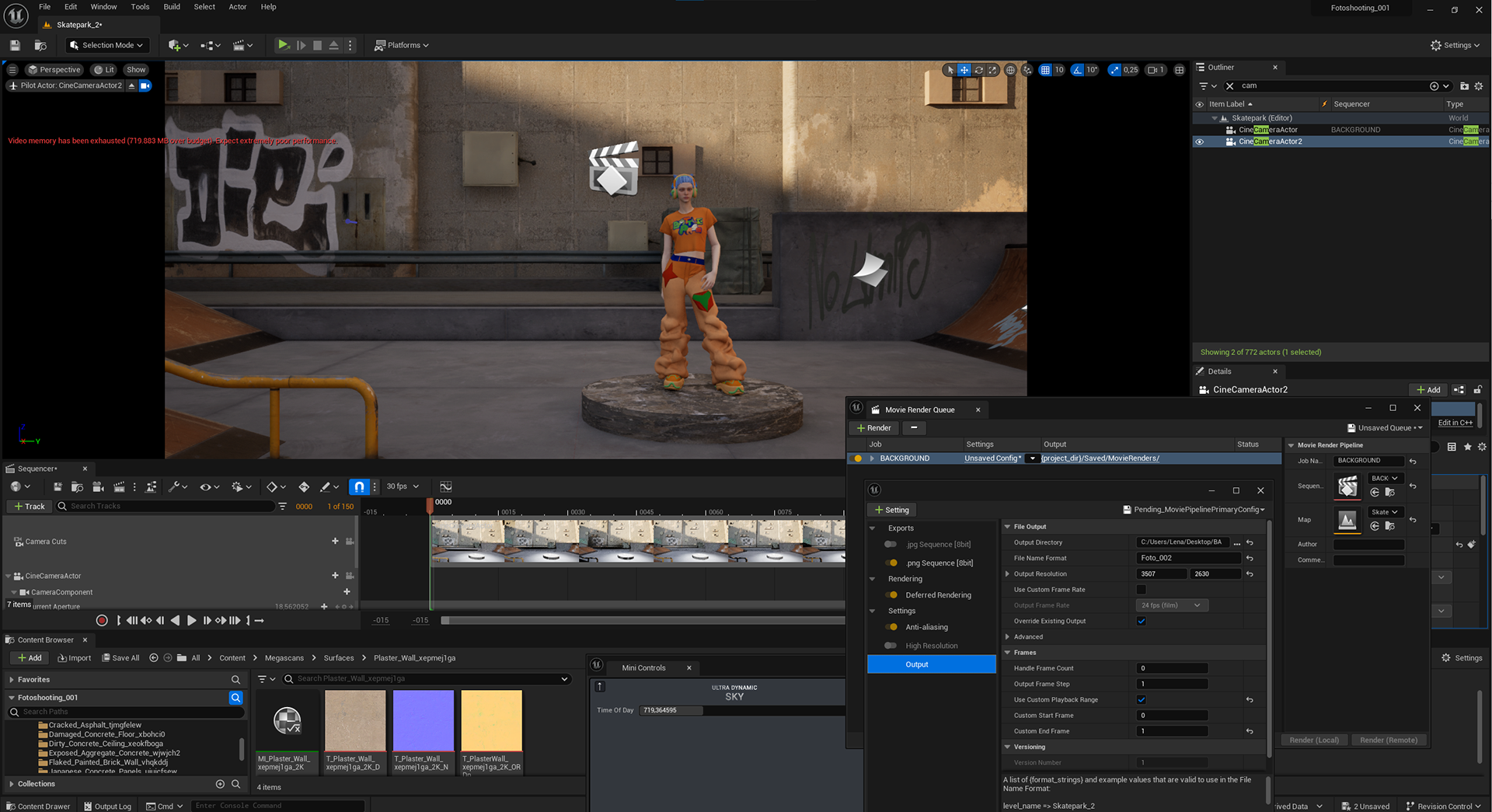Open the Render Movie clapperboard icon in Sequencer

click(x=119, y=486)
